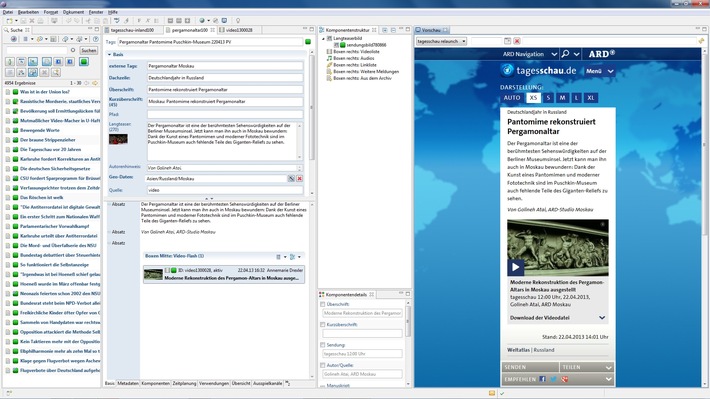Click the Facebook icon in Empfehlen bar
Screen dimensions: 710x399
[542, 379]
